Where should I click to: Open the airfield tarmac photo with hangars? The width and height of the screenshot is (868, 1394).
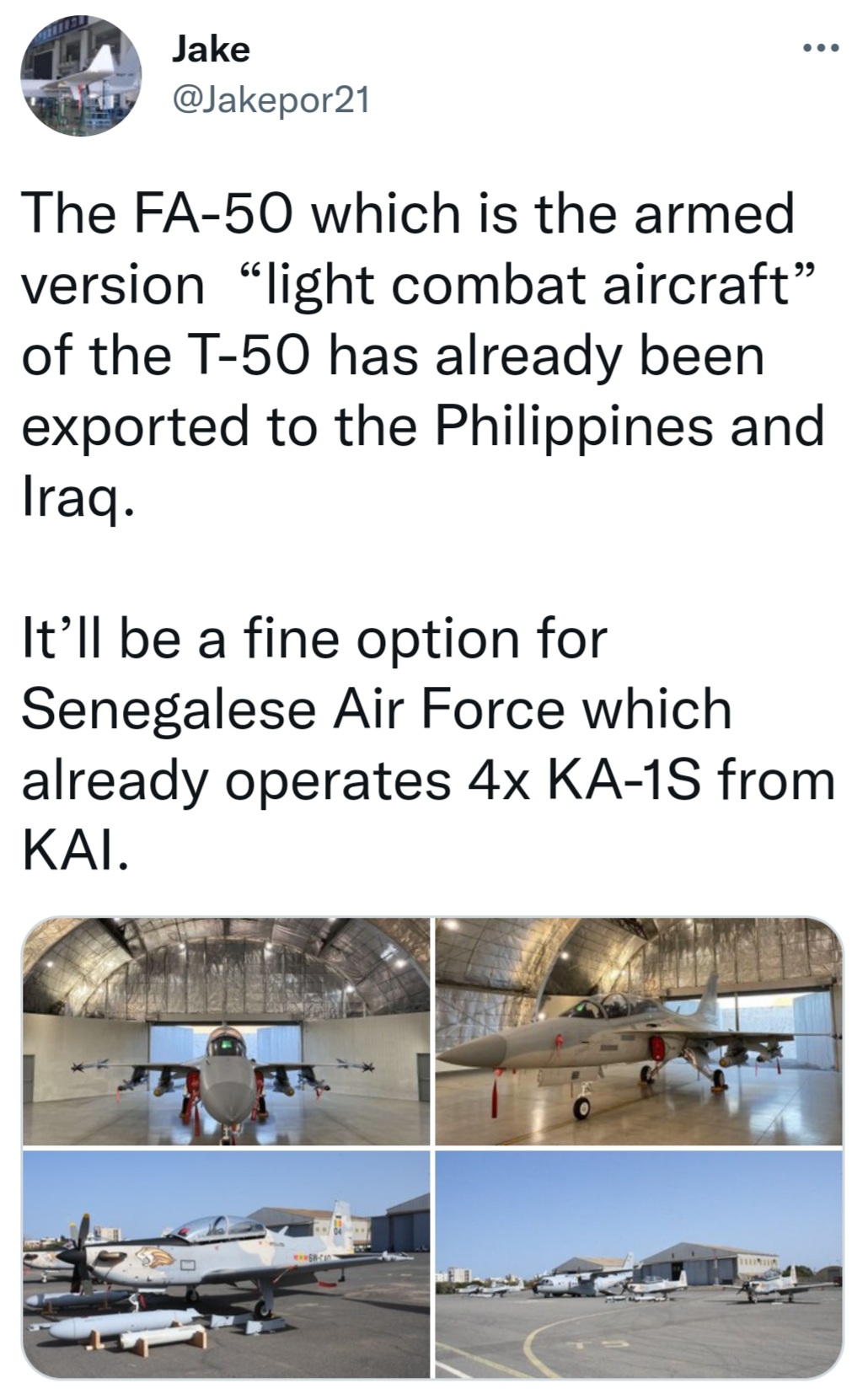tap(639, 1263)
